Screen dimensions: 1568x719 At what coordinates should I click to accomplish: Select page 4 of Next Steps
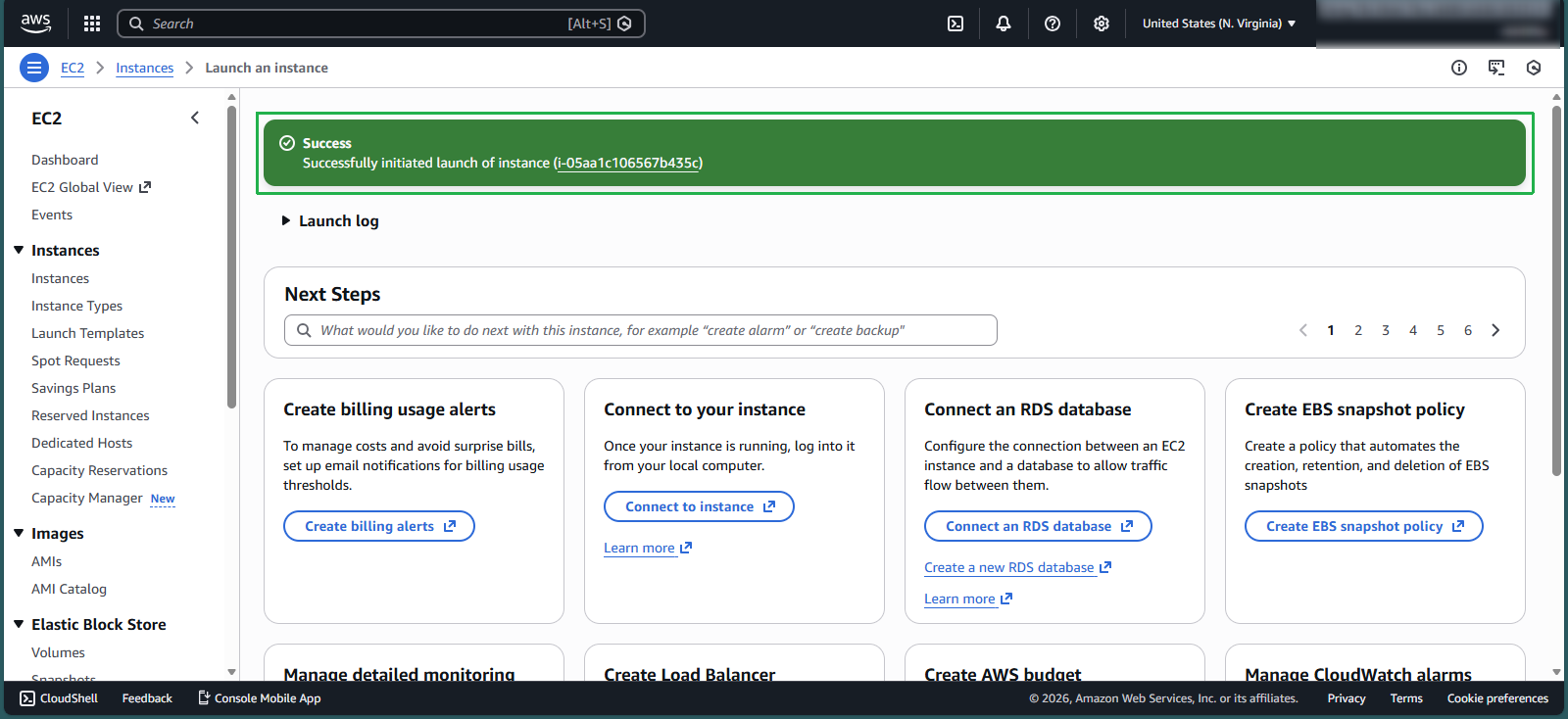click(1413, 330)
